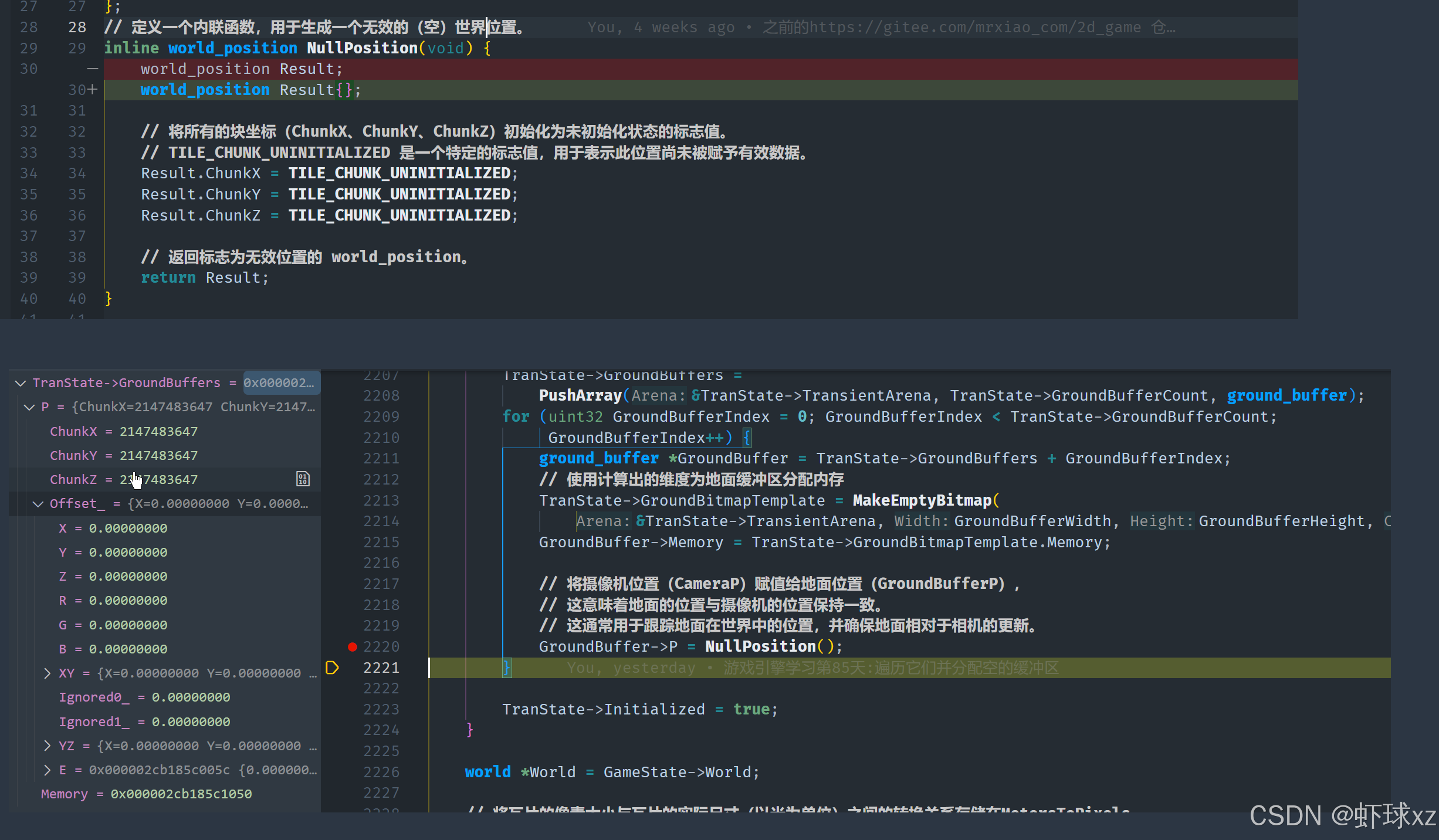Screen dimensions: 1439x840
Task: Click the ground_buffer type argument on line 2208
Action: click(1287, 396)
